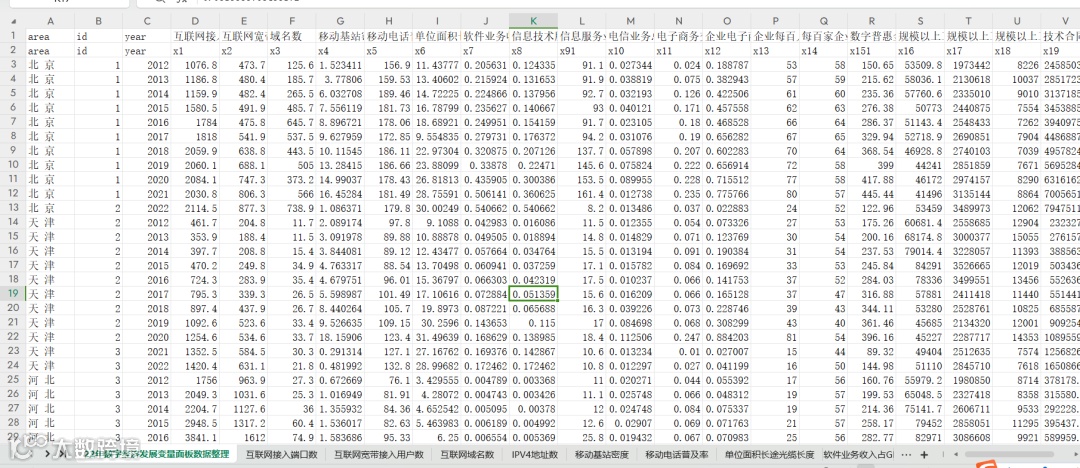Select the cell with value 0.540662 in column J
Image resolution: width=1080 pixels, height=468 pixels.
(x=486, y=206)
